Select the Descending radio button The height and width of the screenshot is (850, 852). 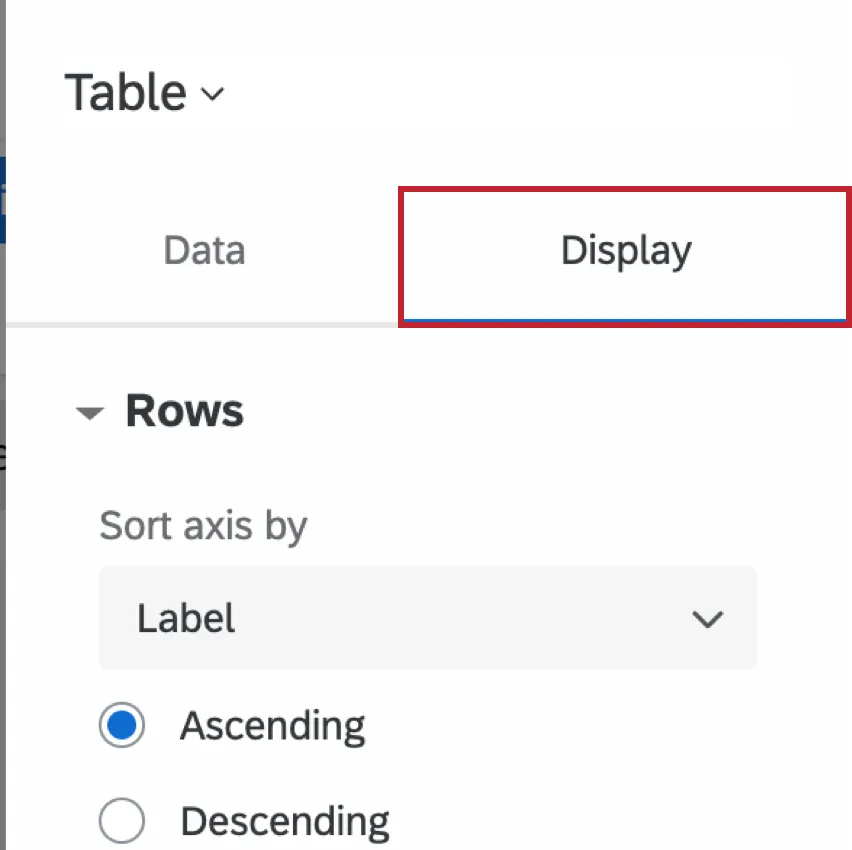[x=121, y=819]
